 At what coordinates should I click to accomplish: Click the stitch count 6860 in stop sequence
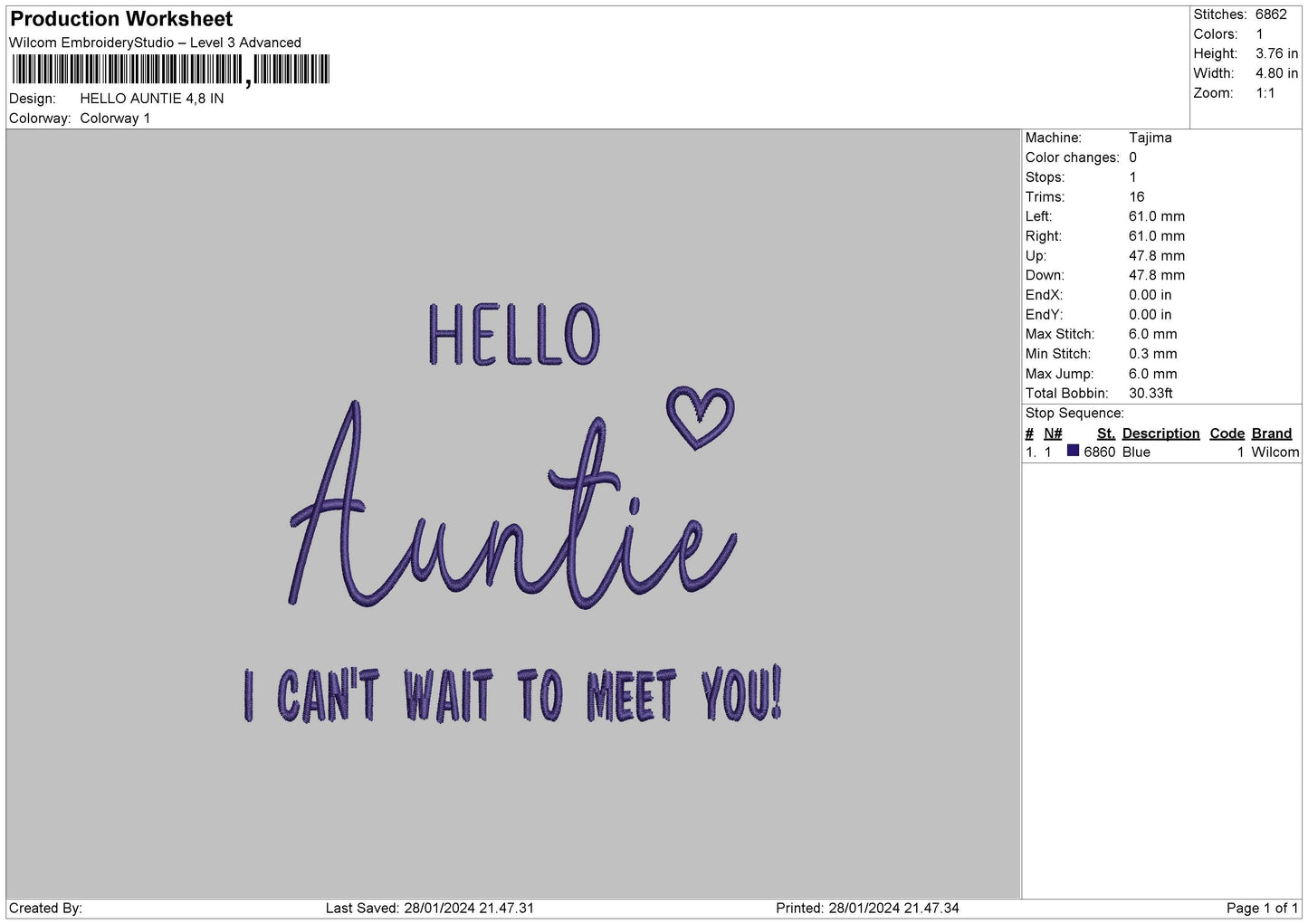pyautogui.click(x=1099, y=452)
